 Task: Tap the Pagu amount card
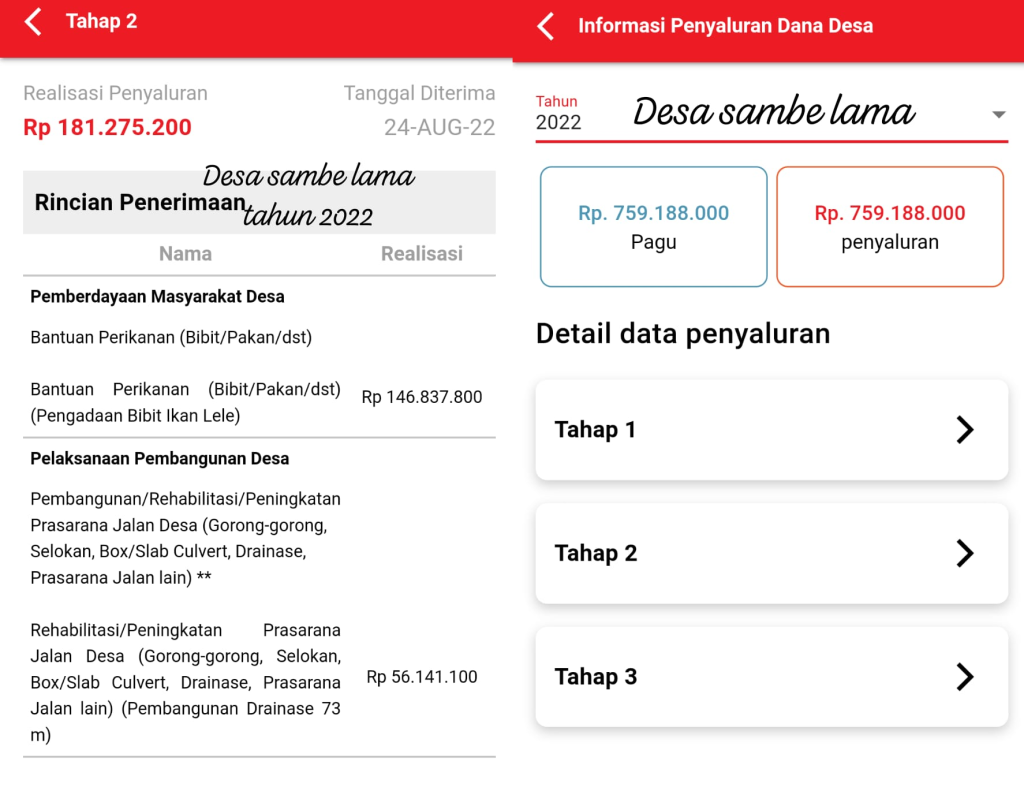(653, 227)
